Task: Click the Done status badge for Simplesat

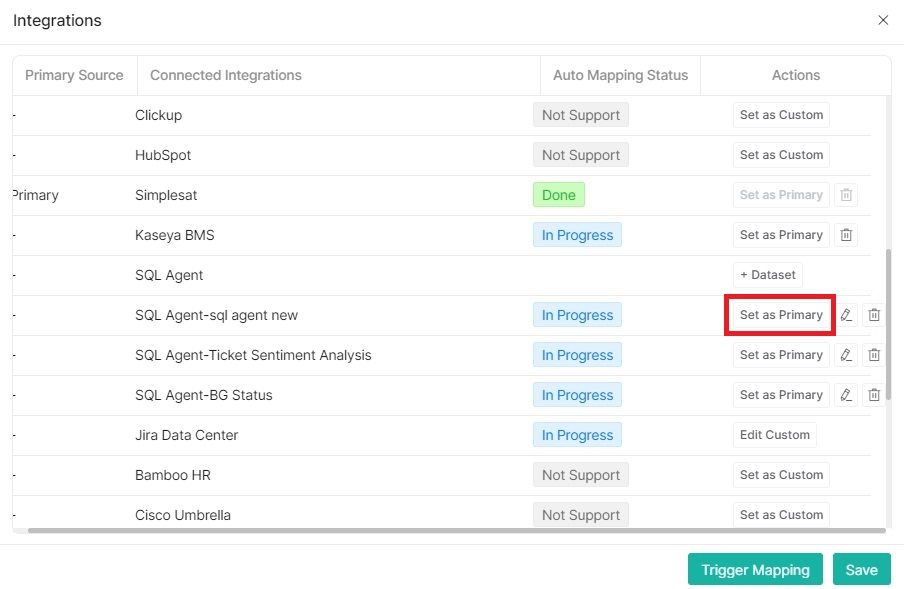Action: (558, 194)
